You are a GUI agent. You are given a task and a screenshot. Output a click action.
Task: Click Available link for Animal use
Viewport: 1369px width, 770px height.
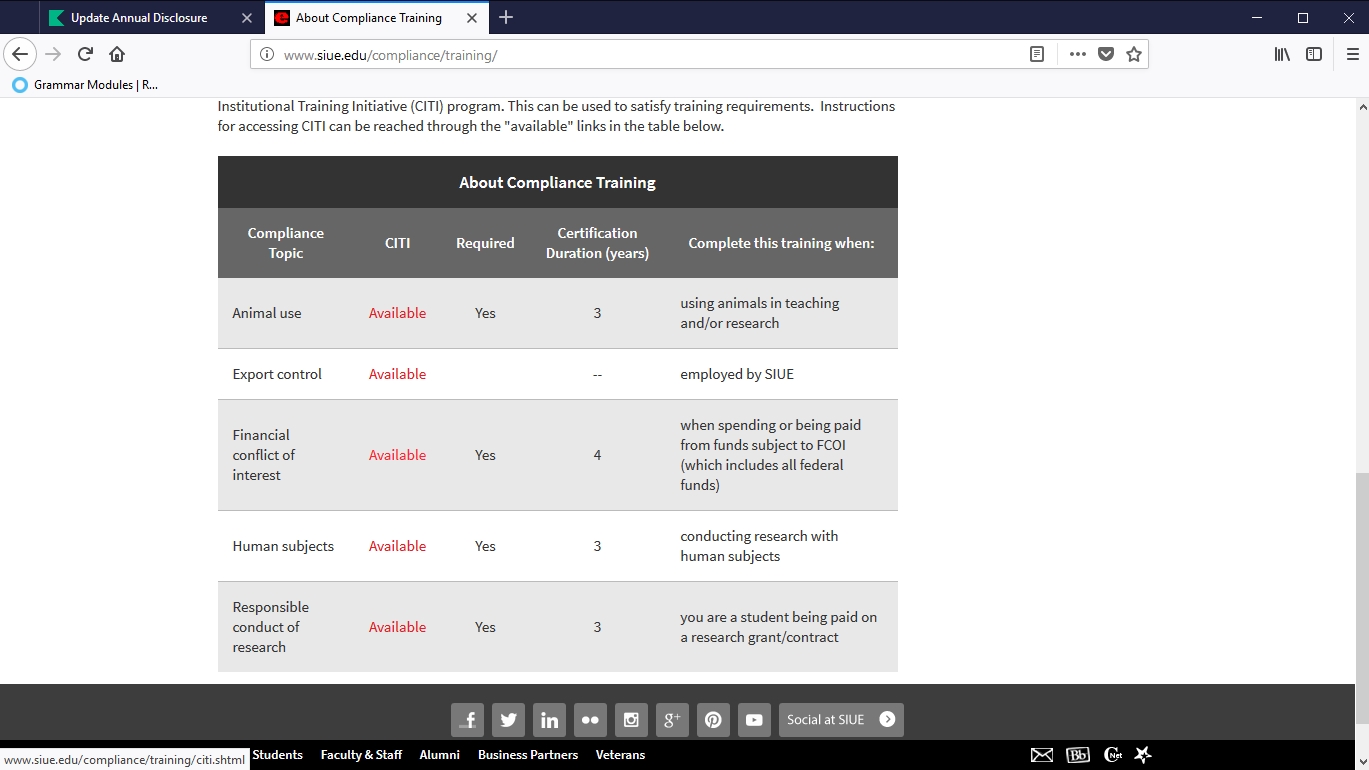click(397, 313)
